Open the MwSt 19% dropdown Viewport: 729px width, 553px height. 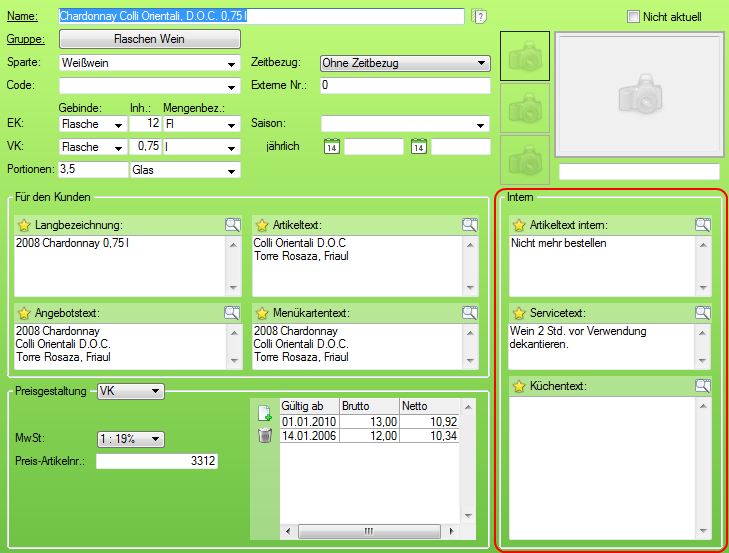[155, 439]
